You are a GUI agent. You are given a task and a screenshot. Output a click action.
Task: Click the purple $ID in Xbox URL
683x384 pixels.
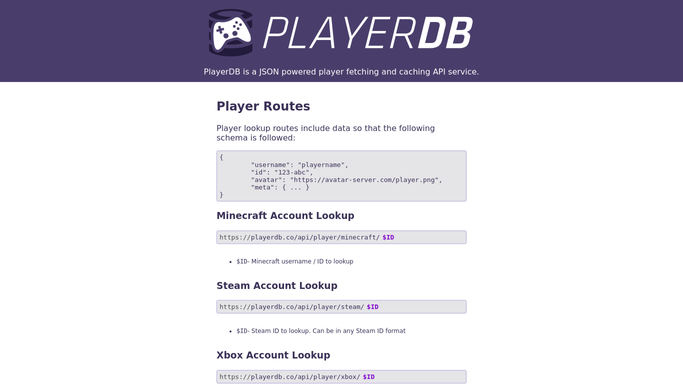point(369,377)
